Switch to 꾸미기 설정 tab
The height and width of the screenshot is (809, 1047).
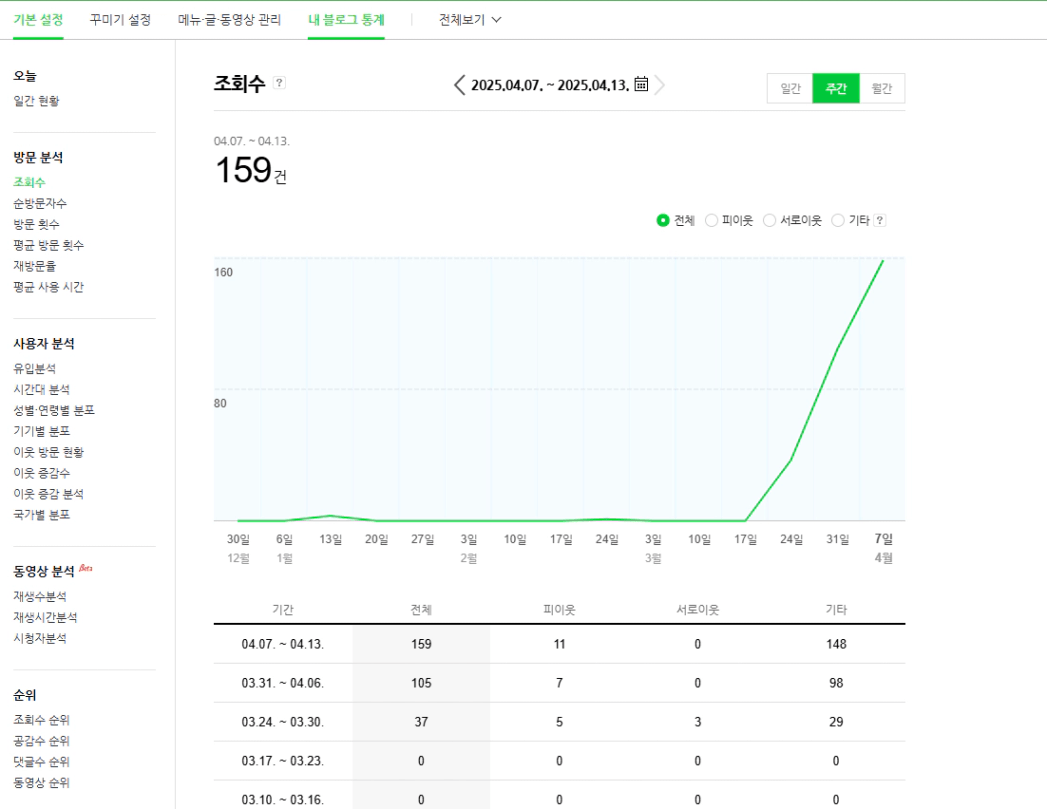pos(120,20)
